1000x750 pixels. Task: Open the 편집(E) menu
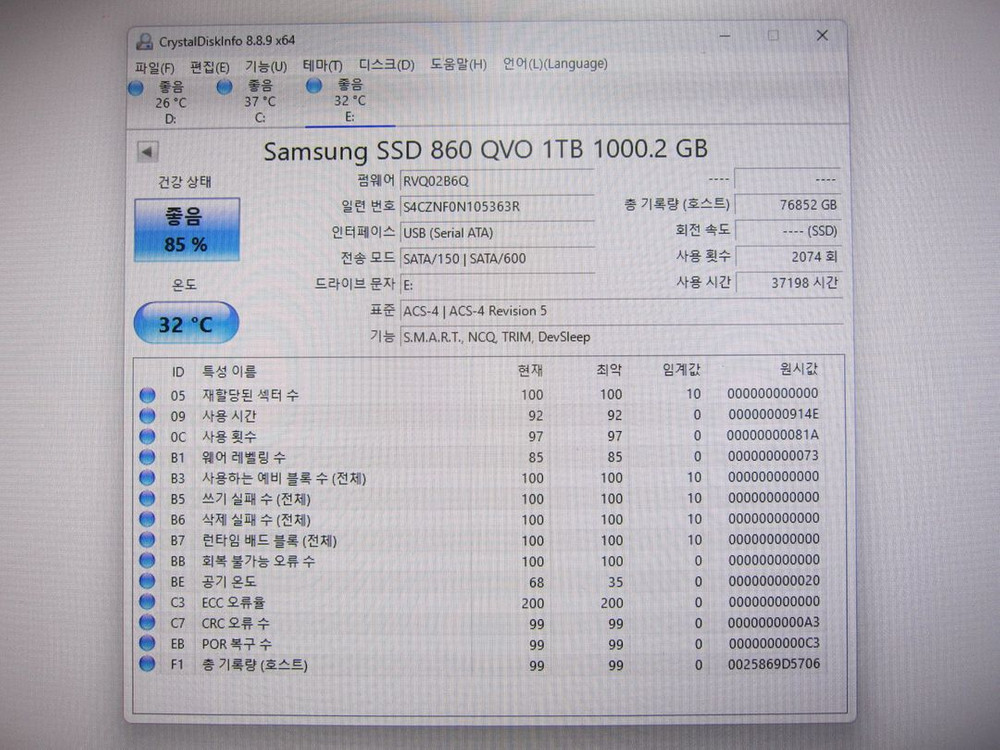209,67
